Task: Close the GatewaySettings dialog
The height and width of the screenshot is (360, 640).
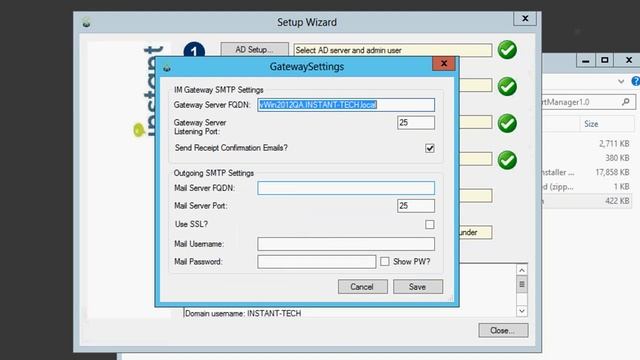Action: (444, 63)
